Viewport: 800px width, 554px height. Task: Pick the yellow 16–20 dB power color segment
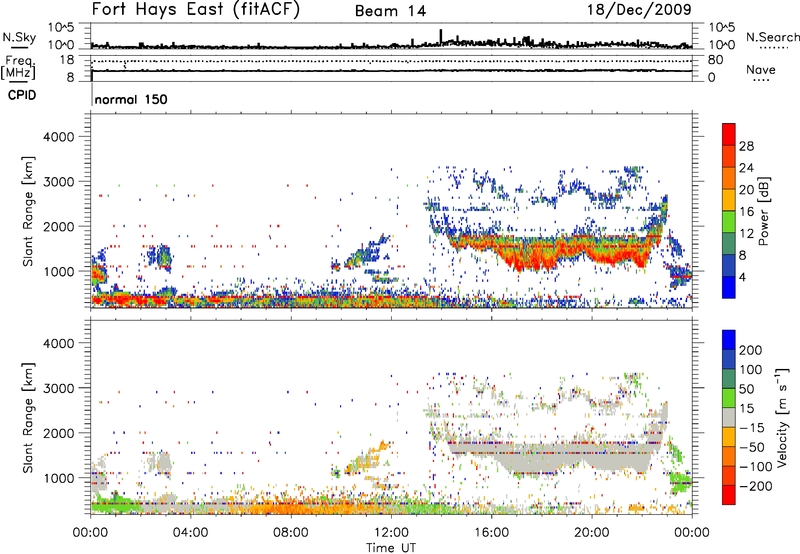[729, 199]
